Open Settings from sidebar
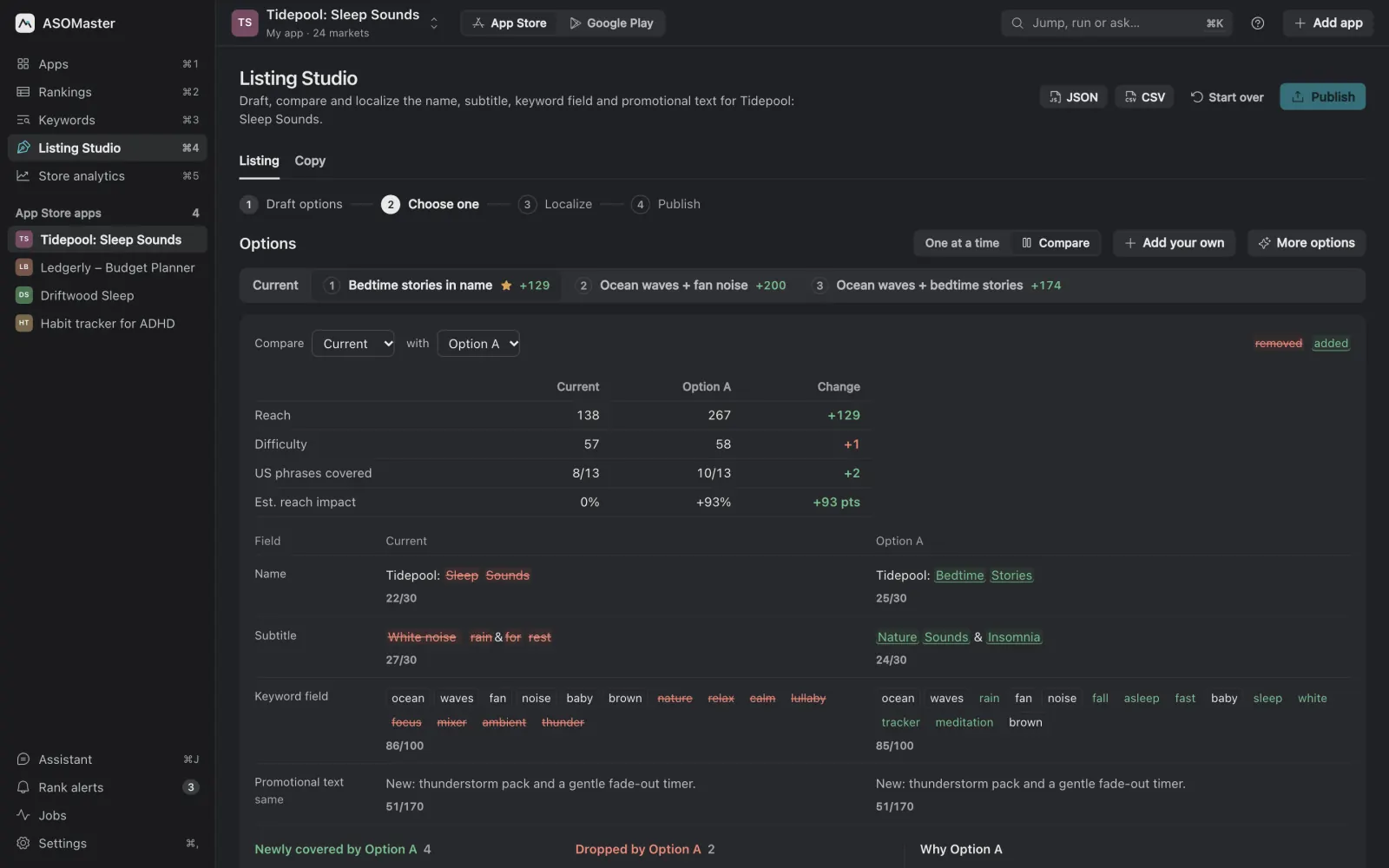The height and width of the screenshot is (868, 1389). click(x=108, y=843)
